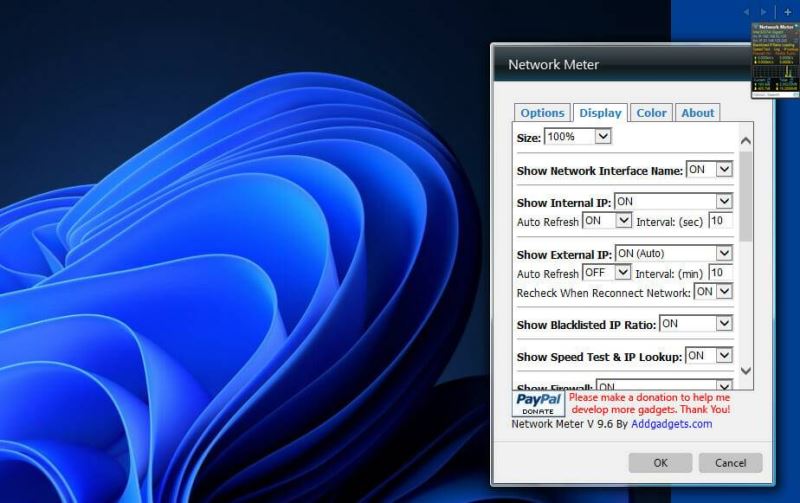Viewport: 800px width, 503px height.
Task: Click the gadget bar previous arrow
Action: pos(746,11)
